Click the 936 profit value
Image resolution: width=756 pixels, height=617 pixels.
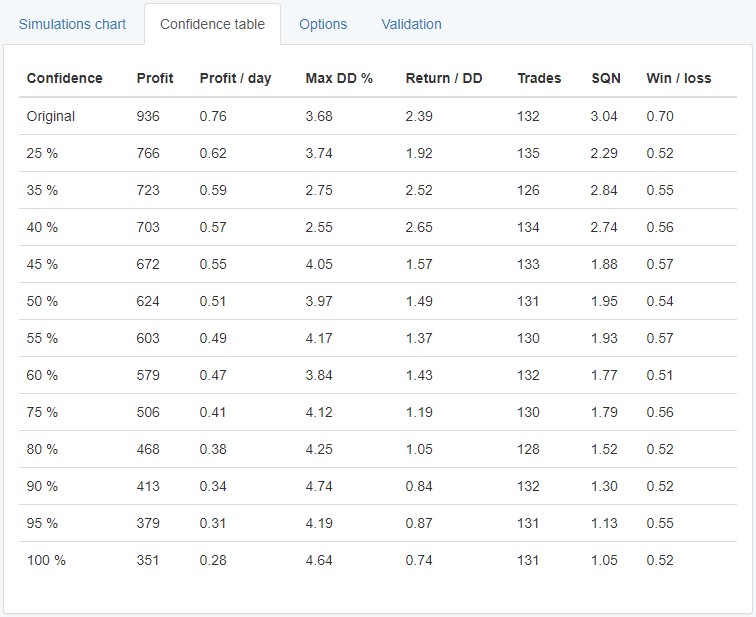(148, 116)
